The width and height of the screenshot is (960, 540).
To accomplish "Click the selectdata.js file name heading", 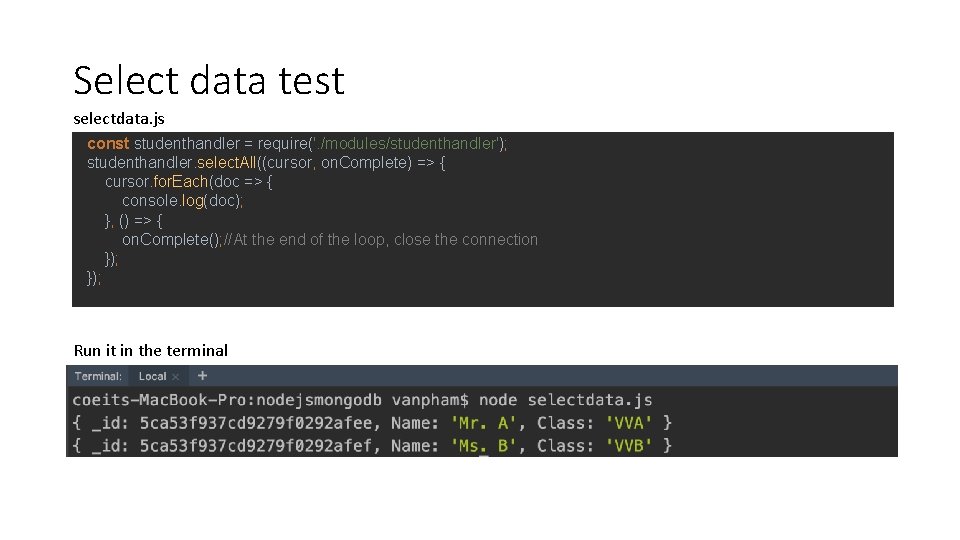I will point(119,119).
